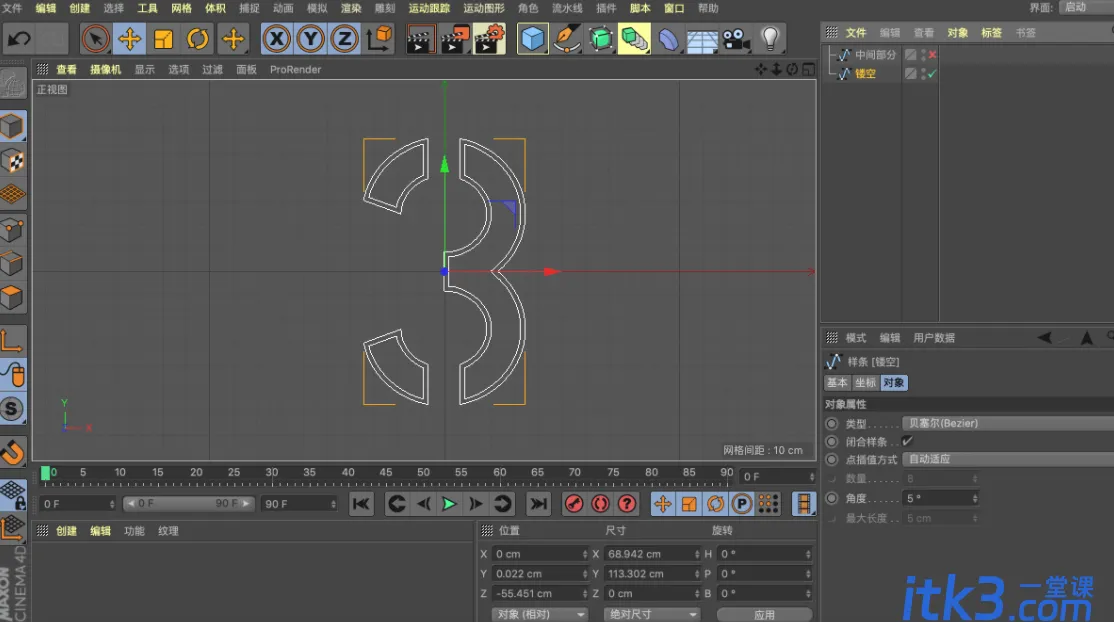
Task: Click the 应用 apply button
Action: 764,614
